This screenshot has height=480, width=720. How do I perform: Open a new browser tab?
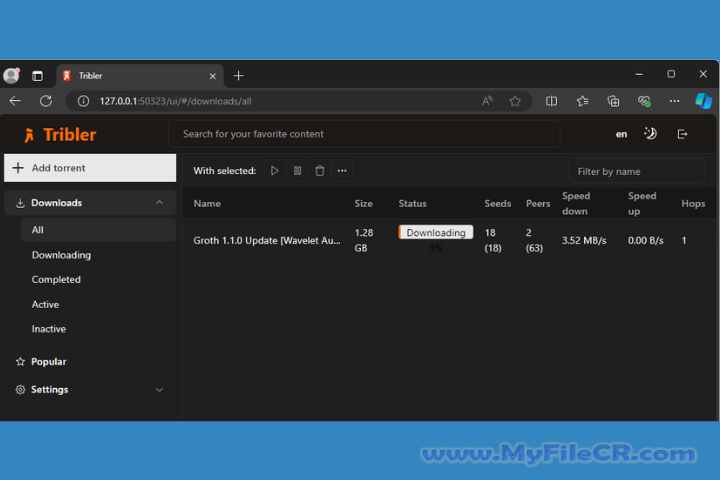238,76
